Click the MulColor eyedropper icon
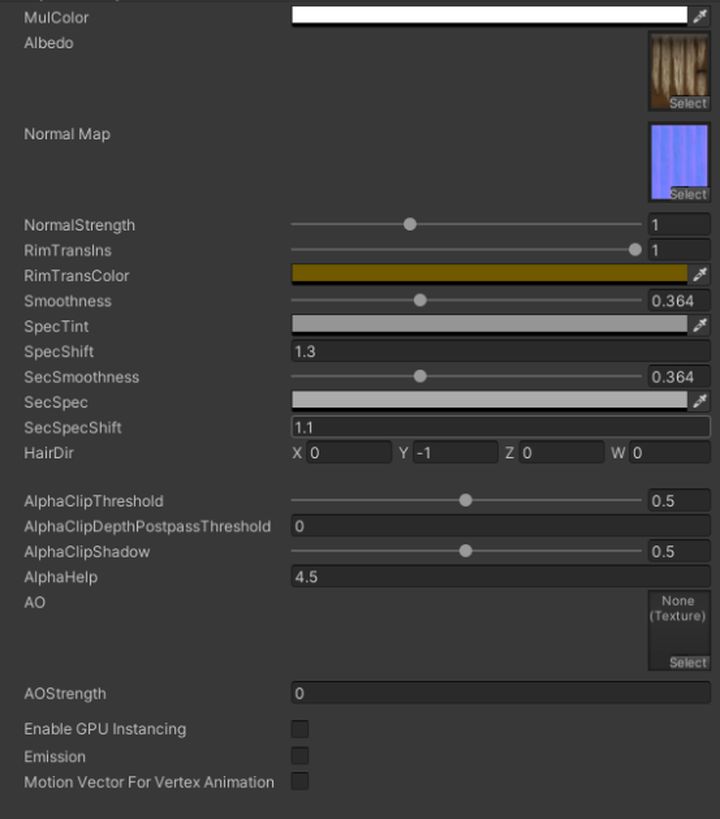Screen dimensions: 720x819 click(x=700, y=16)
